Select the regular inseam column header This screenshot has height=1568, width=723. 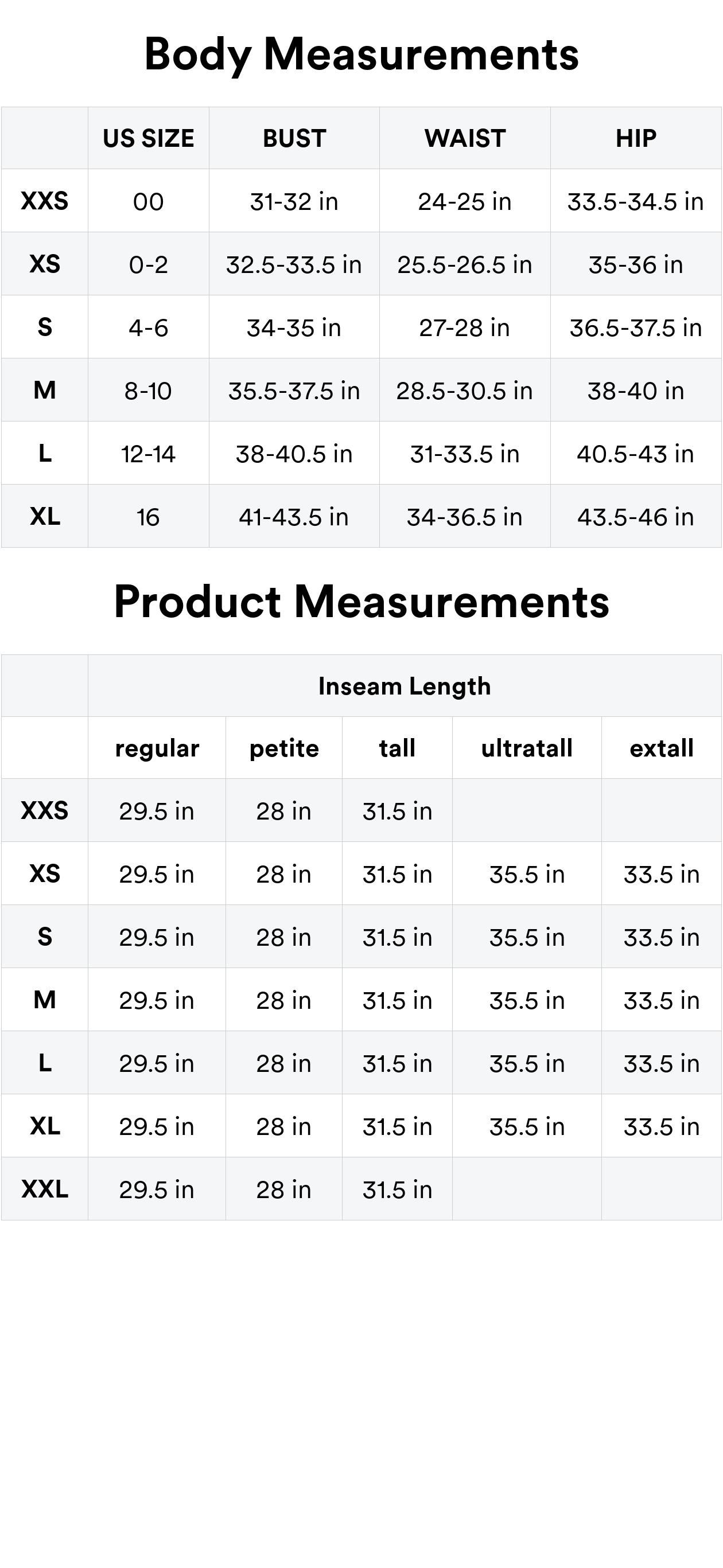[x=157, y=748]
